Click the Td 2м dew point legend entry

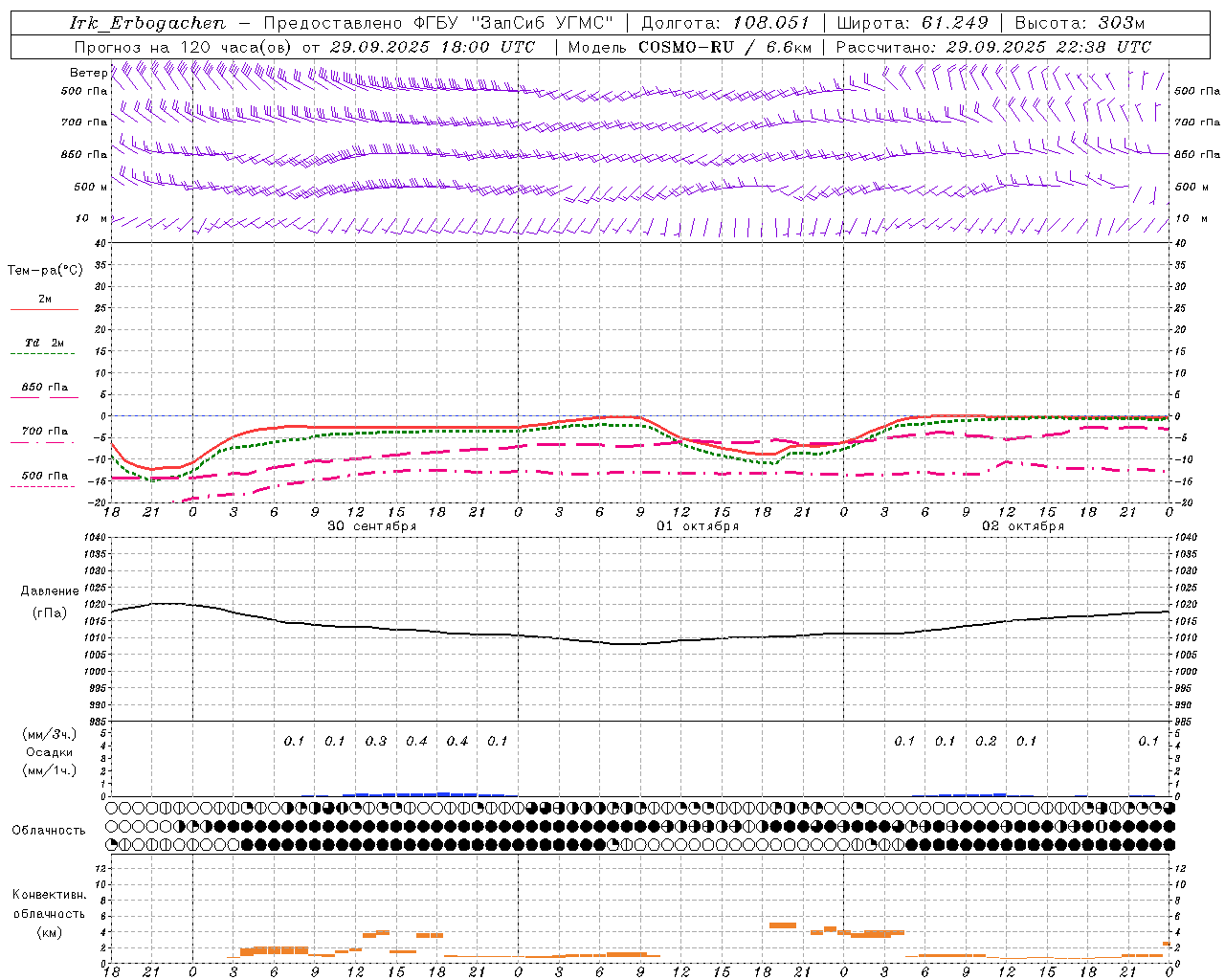pos(44,343)
